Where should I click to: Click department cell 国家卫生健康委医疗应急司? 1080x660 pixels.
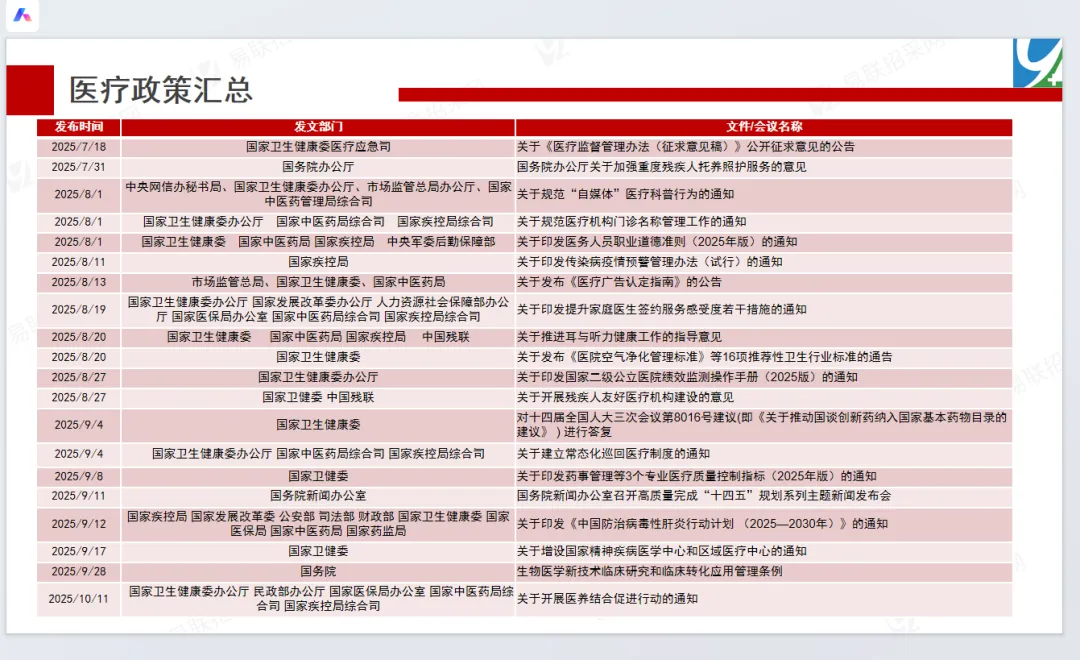point(318,147)
